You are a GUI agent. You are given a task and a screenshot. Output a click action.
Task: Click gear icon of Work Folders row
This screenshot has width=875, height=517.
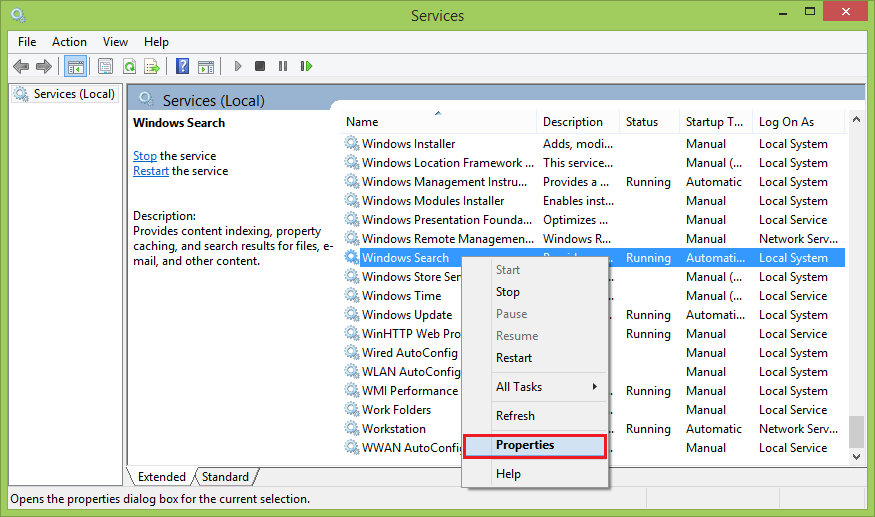coord(352,409)
